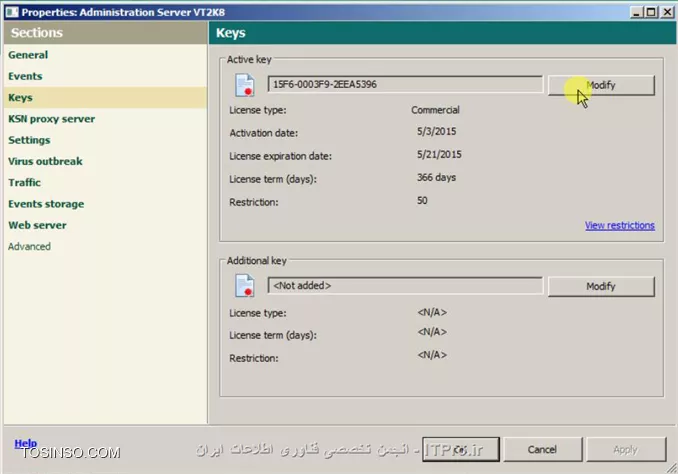The width and height of the screenshot is (678, 474).
Task: Select the Commercial license type value
Action: [435, 110]
